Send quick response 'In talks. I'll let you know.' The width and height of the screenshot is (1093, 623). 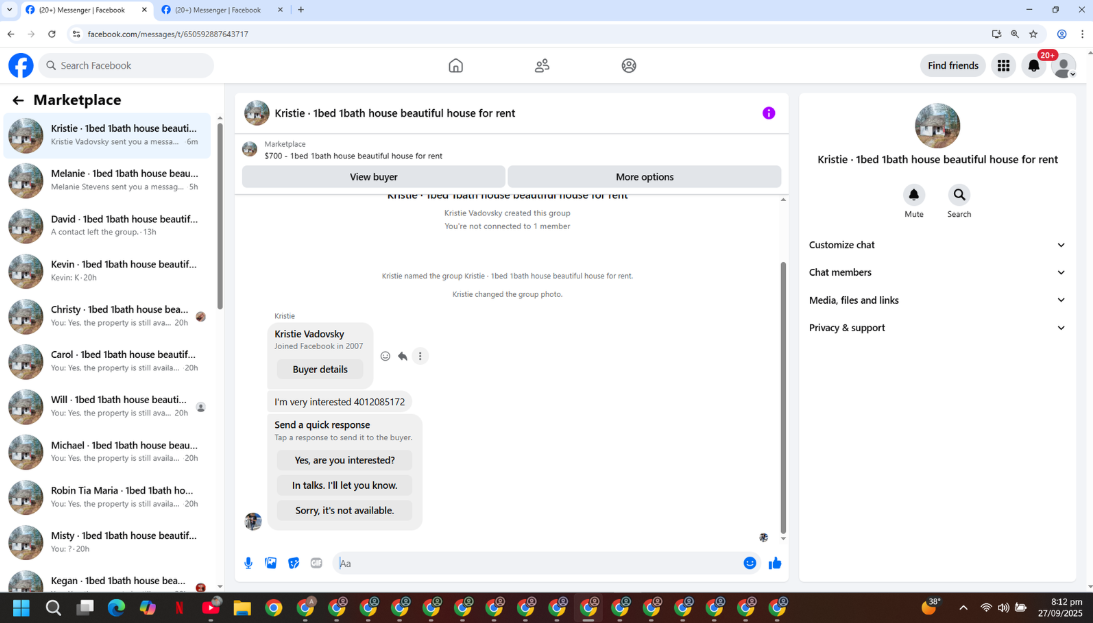pos(344,485)
